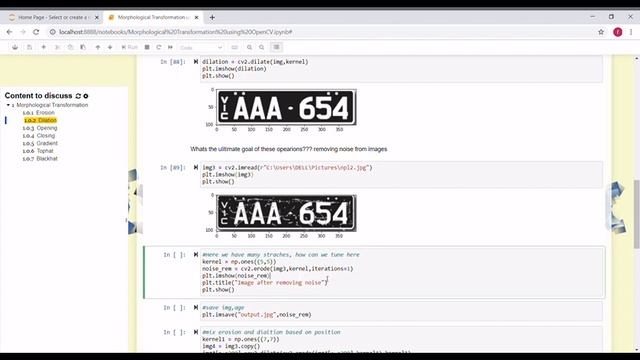Open the Morphological Transformation heading link
The width and height of the screenshot is (640, 360).
52,105
